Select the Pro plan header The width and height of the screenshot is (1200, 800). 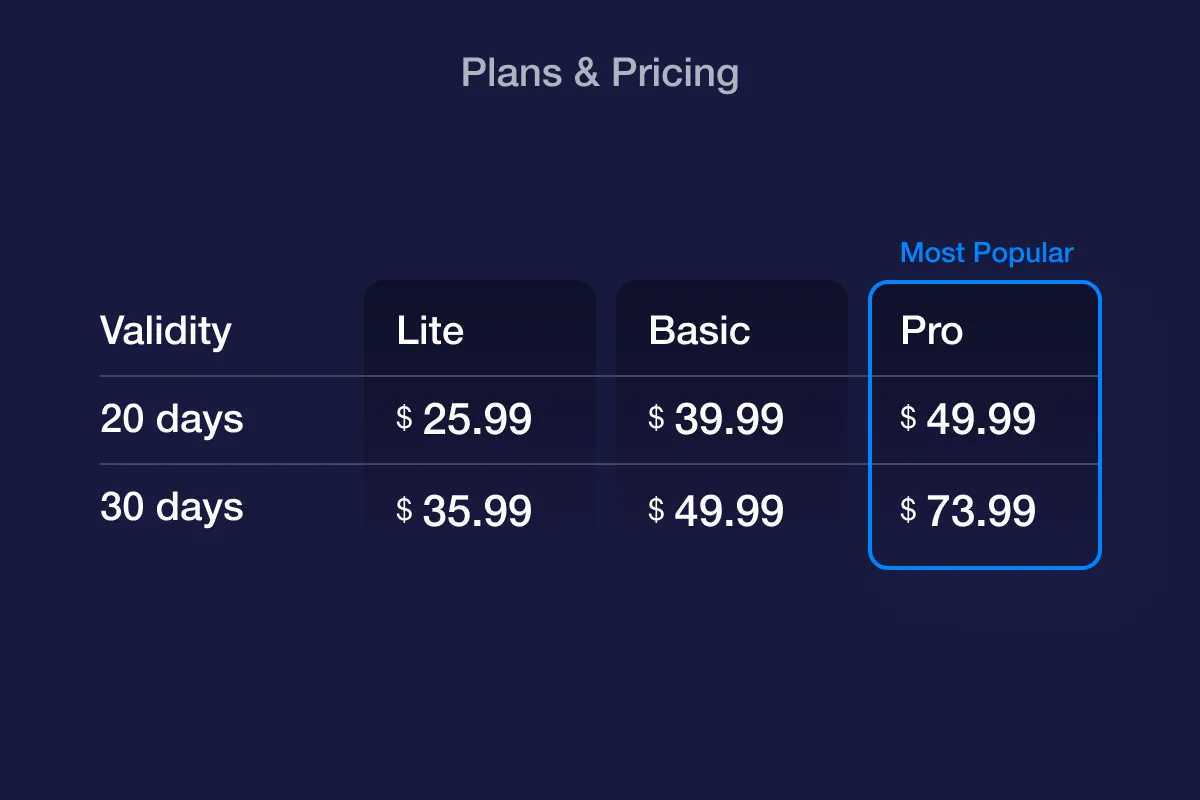click(931, 331)
